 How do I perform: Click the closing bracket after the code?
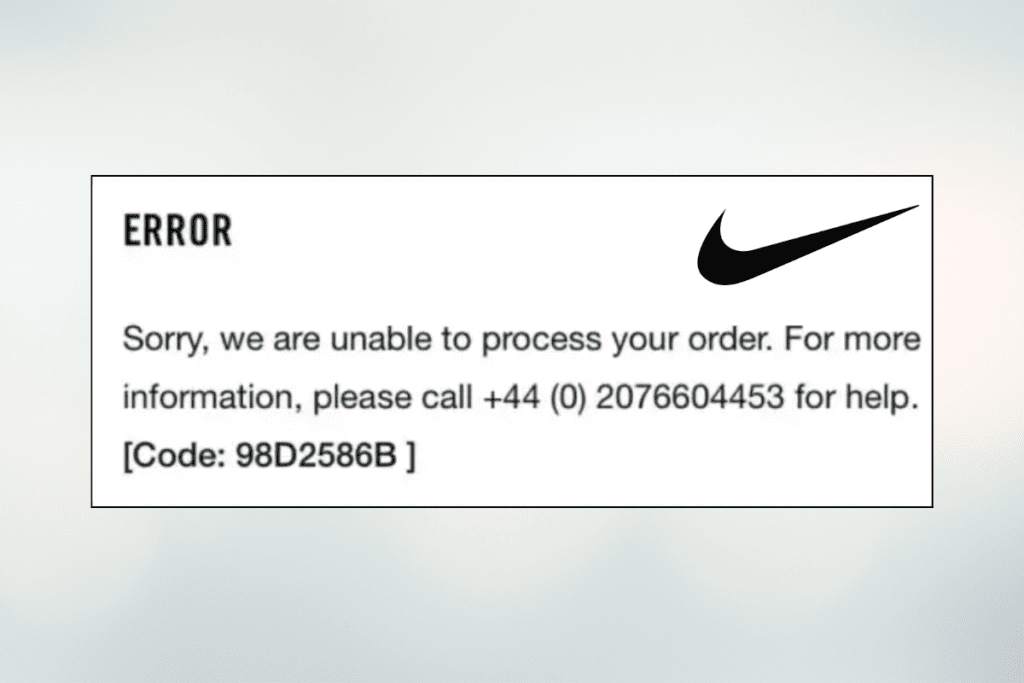tap(410, 456)
